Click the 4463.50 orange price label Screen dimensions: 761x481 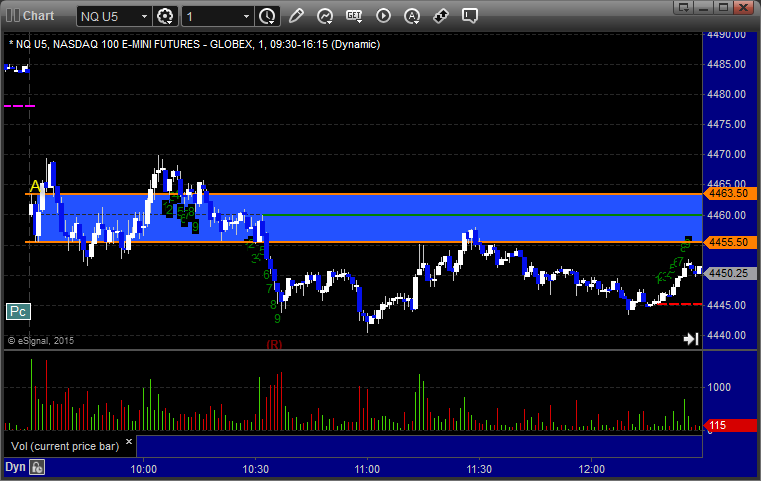pos(730,194)
